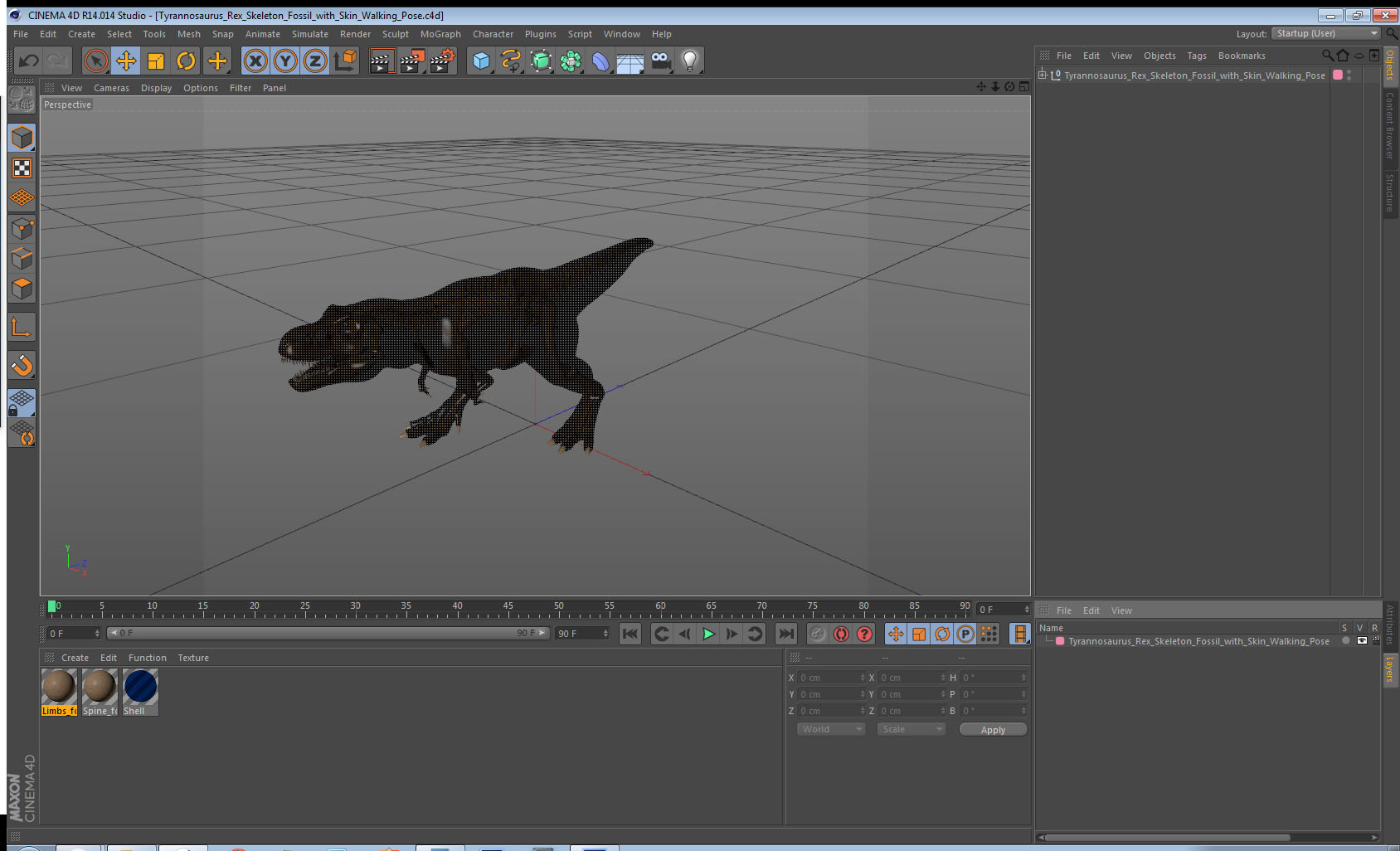Click Function in material manager
Image resolution: width=1400 pixels, height=851 pixels.
(148, 658)
